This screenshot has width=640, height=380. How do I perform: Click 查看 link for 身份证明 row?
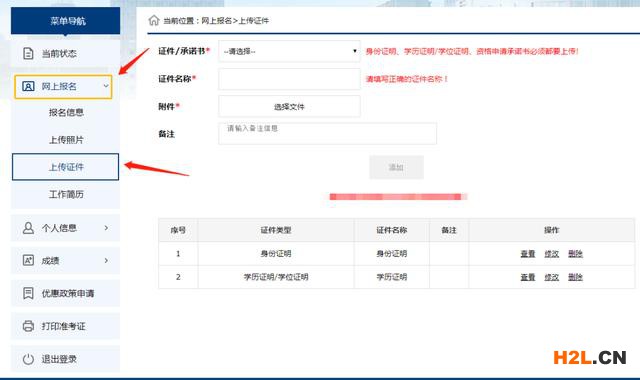(x=527, y=253)
